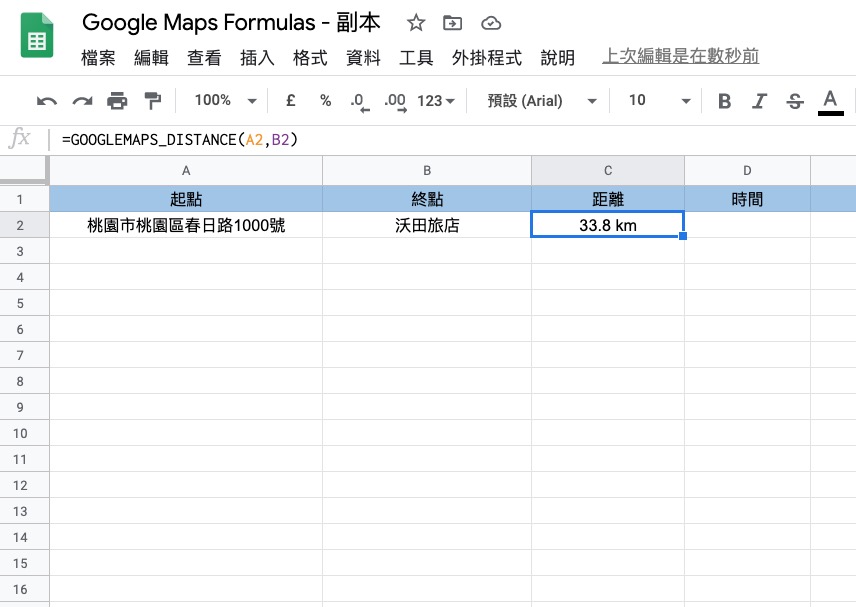Expand the Arial font dropdown

(542, 101)
